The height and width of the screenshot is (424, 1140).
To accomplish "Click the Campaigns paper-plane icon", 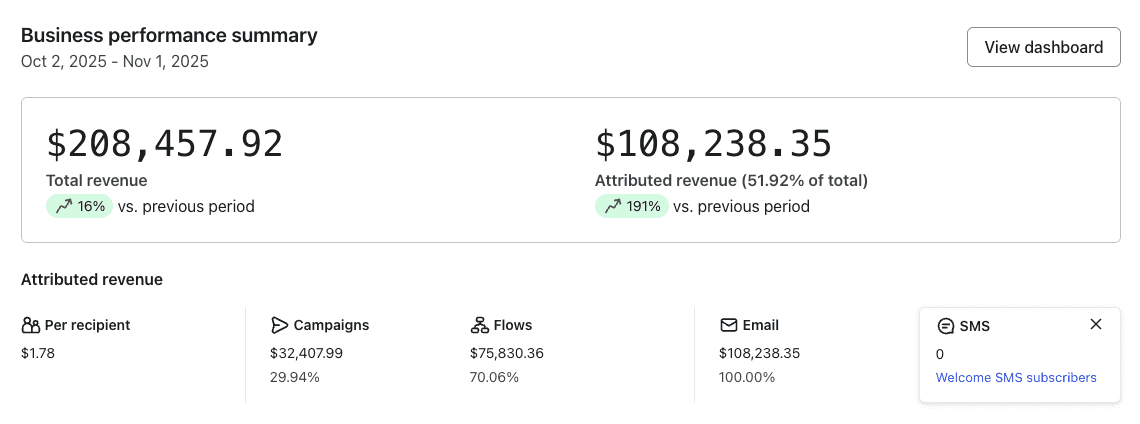I will click(279, 325).
